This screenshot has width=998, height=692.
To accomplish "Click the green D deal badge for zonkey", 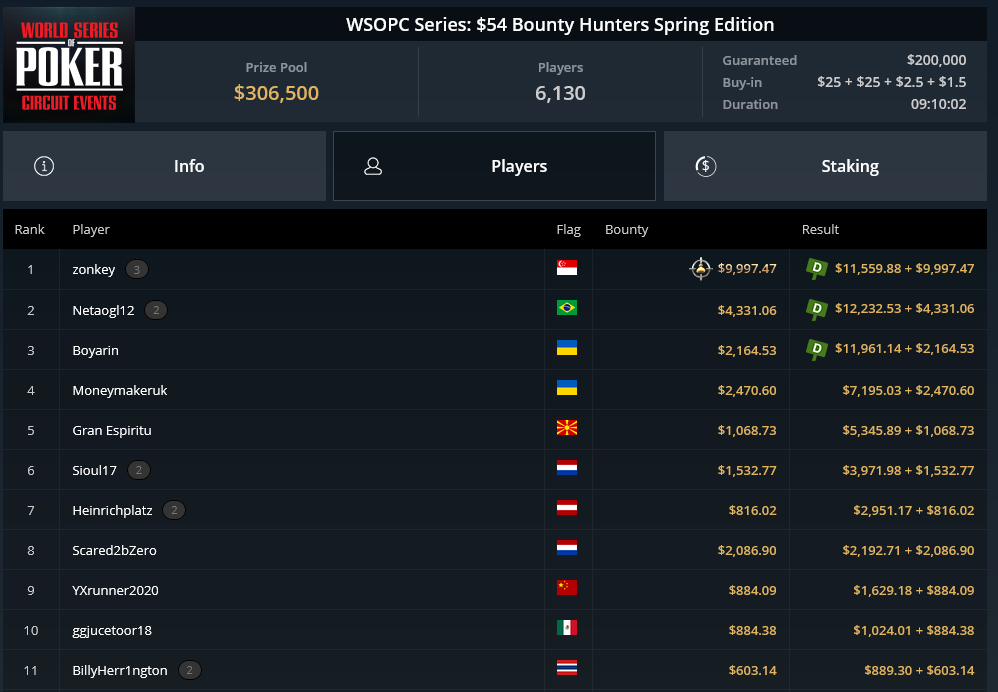I will pos(817,269).
